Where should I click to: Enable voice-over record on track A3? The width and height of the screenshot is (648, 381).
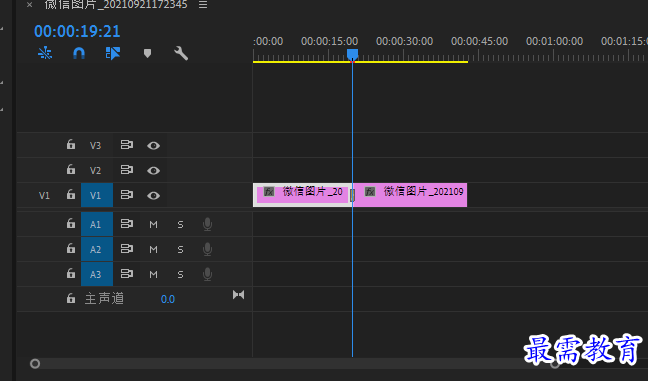click(x=207, y=274)
